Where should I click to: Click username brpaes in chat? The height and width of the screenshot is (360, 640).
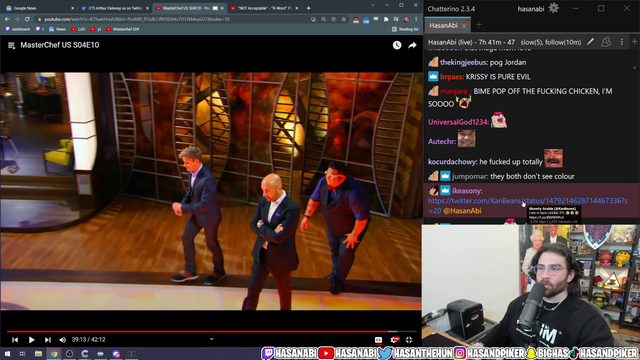(452, 77)
